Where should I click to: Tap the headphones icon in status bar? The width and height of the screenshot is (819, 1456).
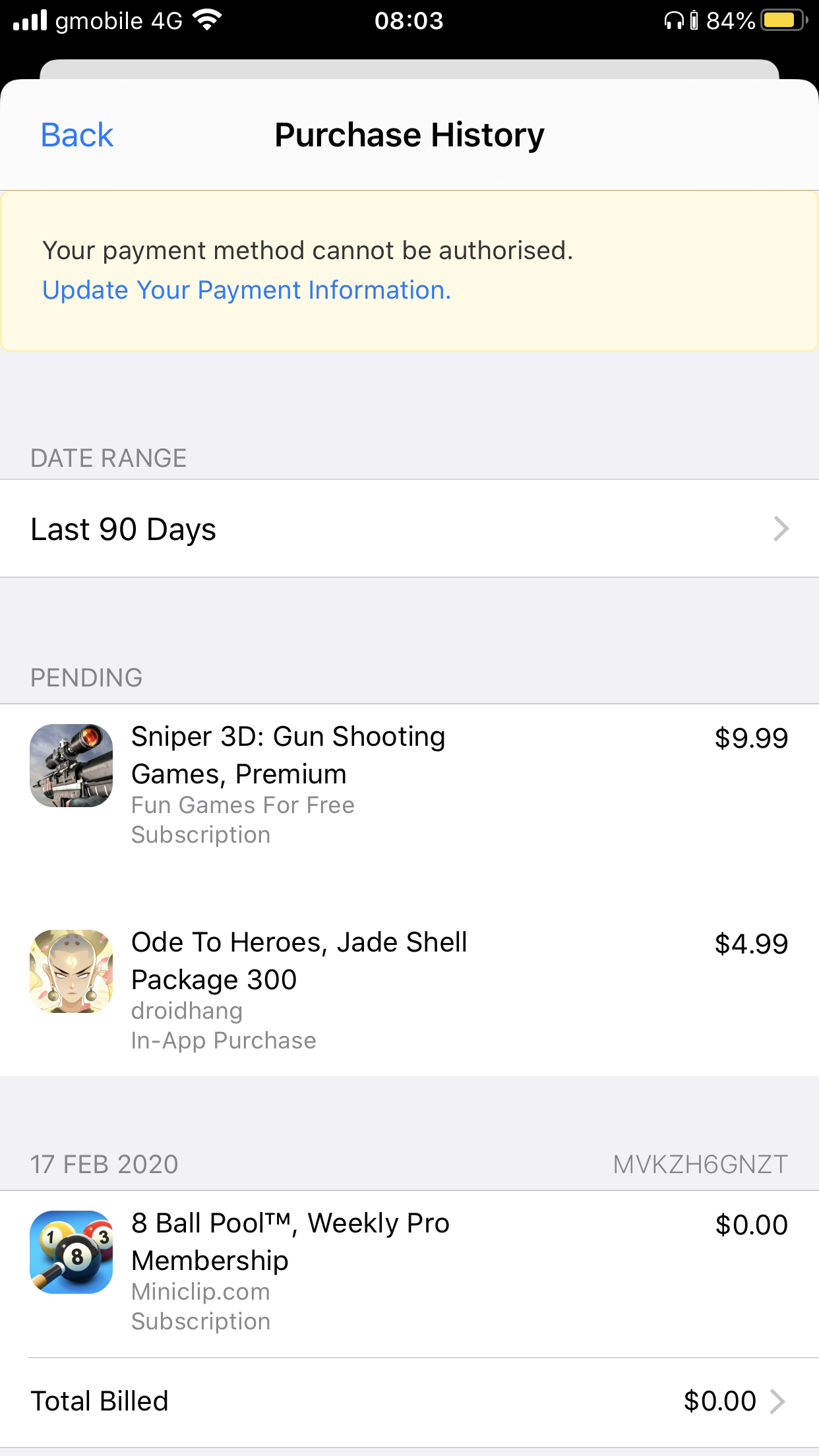coord(674,21)
